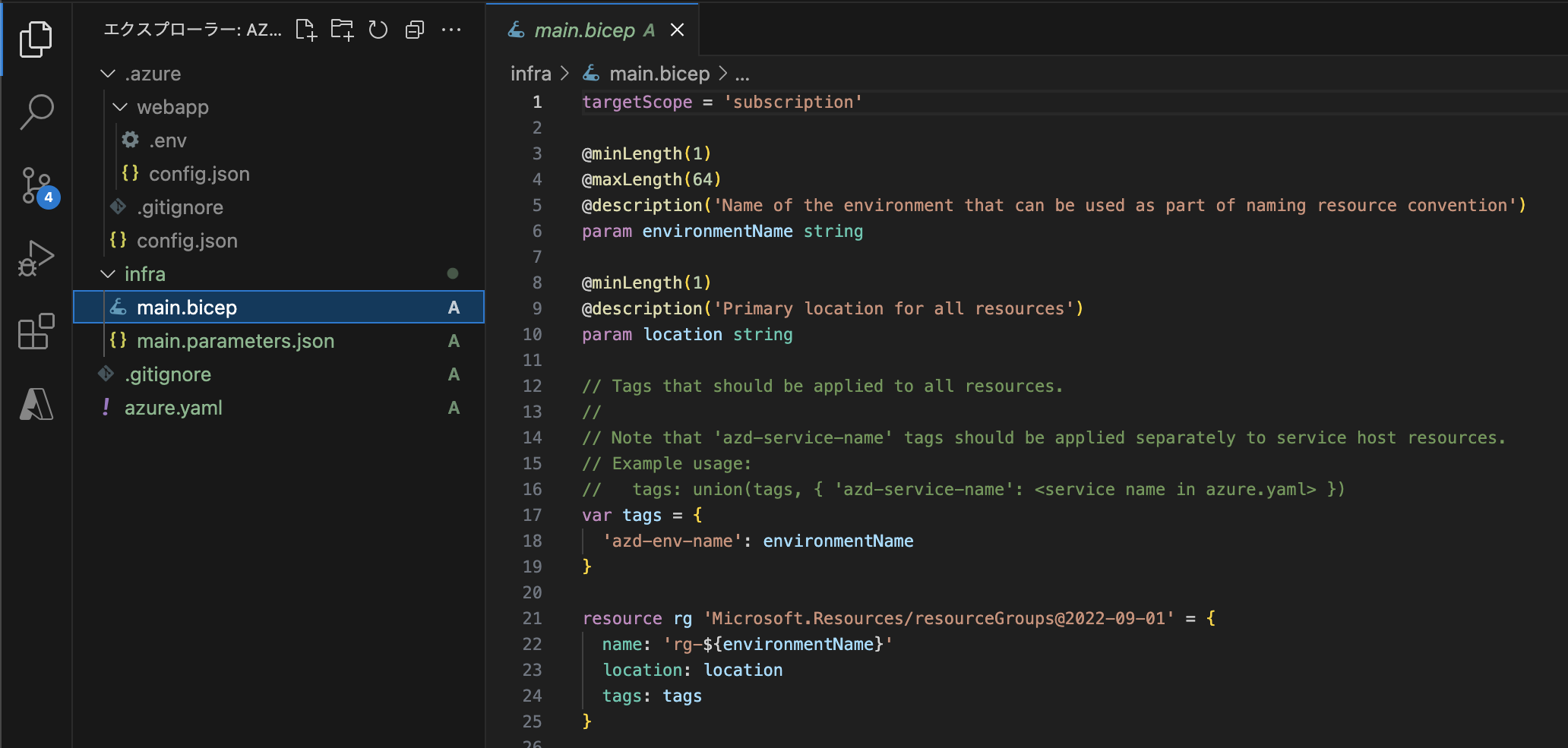The height and width of the screenshot is (748, 1568).
Task: Click 'Microsoft.Resources/resourceGroups@2022-09-01' string
Action: (939, 618)
